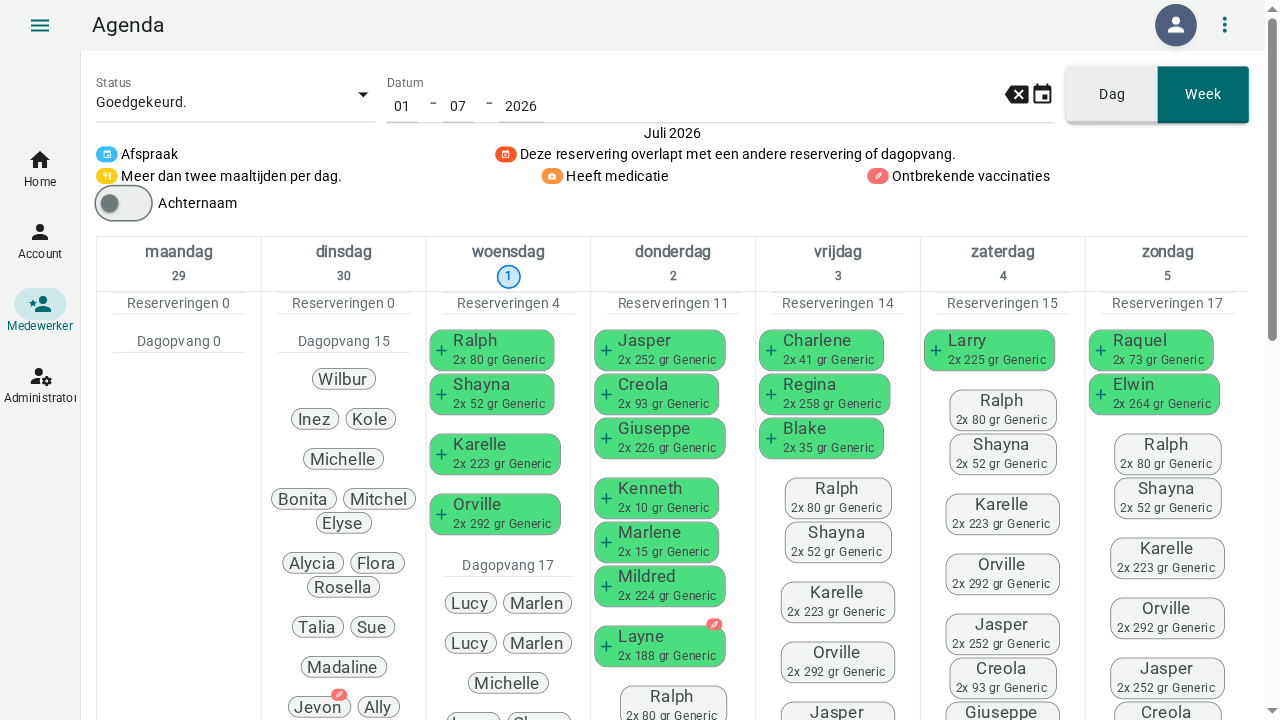Select Medewerker in the sidebar menu

(40, 313)
